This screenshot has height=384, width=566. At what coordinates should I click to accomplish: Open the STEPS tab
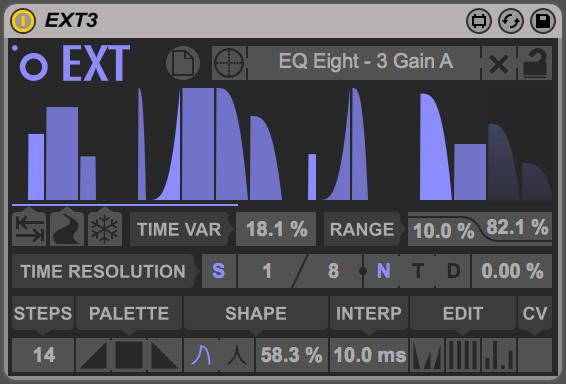click(43, 313)
